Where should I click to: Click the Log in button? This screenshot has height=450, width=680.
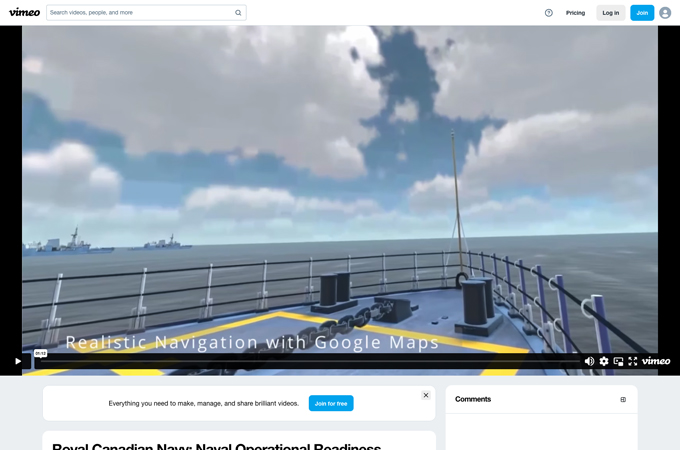click(611, 13)
